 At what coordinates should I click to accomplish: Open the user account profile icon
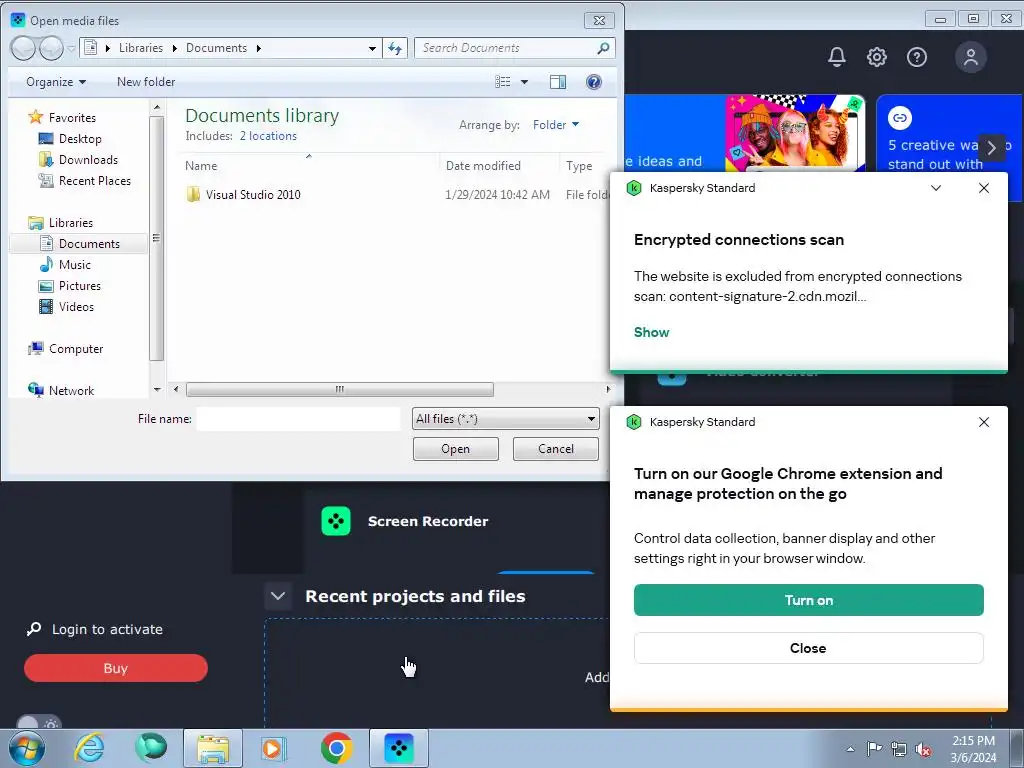pos(971,57)
